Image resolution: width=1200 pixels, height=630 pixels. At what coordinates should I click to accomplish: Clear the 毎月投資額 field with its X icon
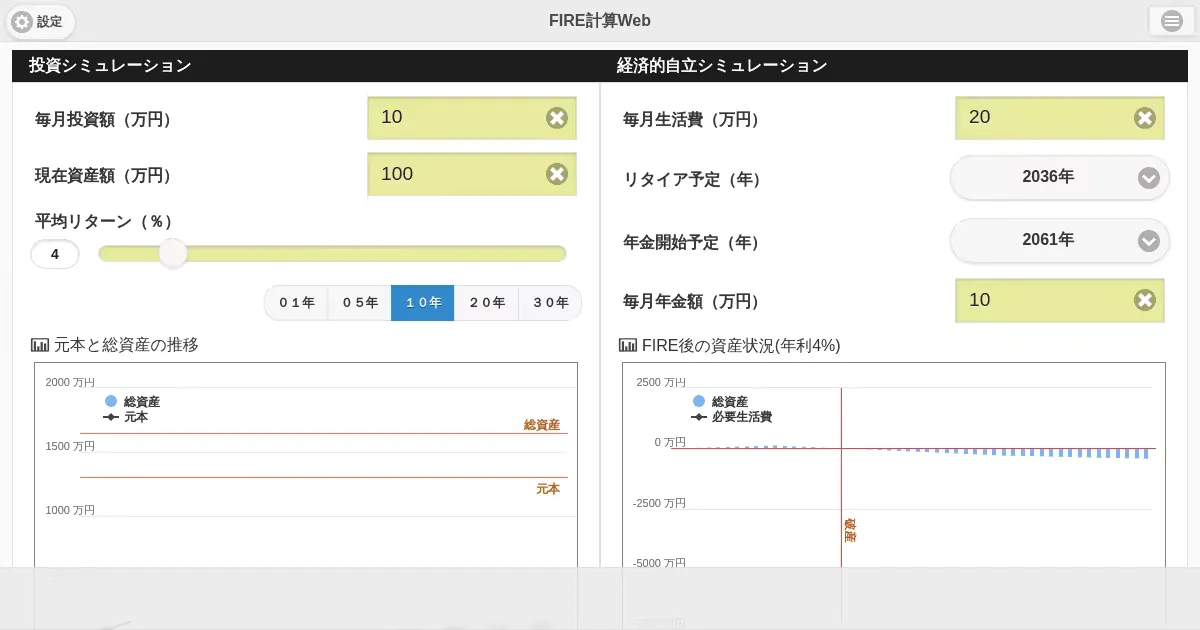pyautogui.click(x=556, y=118)
